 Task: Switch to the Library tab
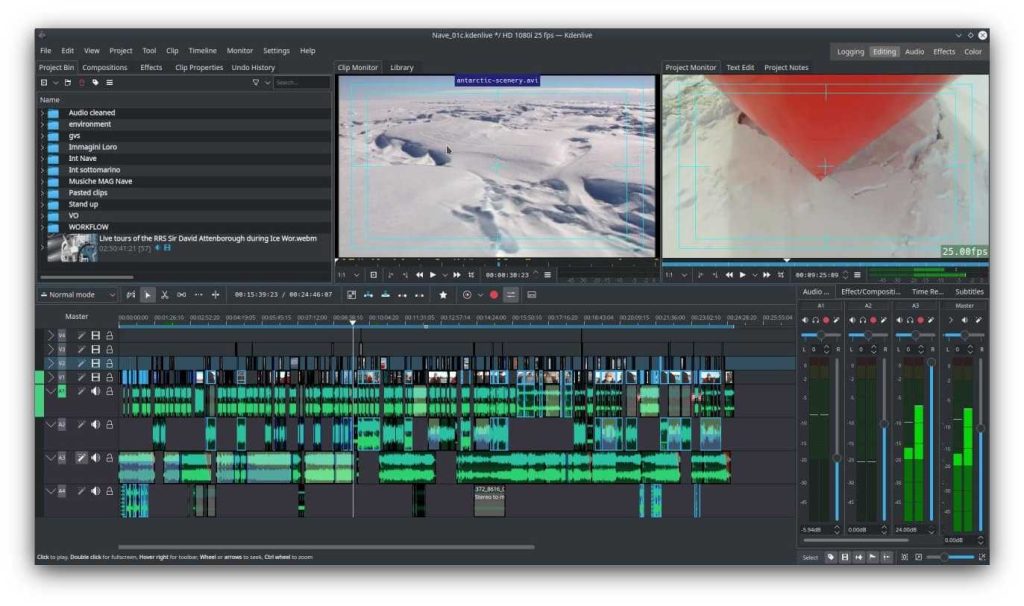click(x=400, y=68)
